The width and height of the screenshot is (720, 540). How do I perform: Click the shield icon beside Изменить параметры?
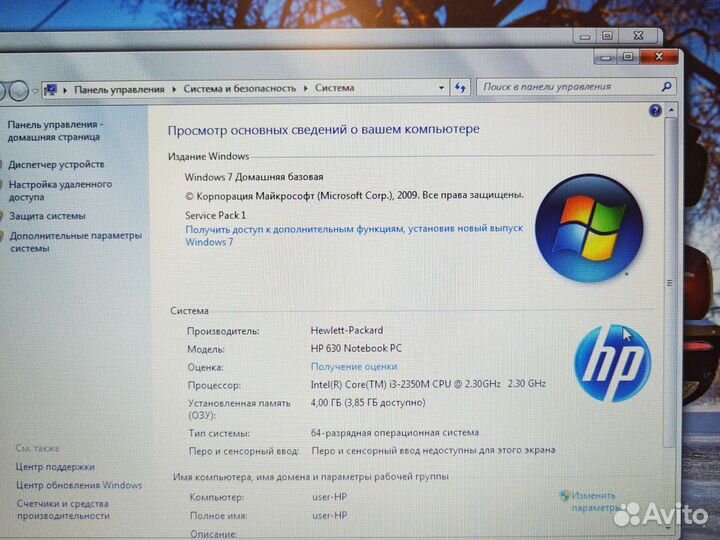click(564, 495)
